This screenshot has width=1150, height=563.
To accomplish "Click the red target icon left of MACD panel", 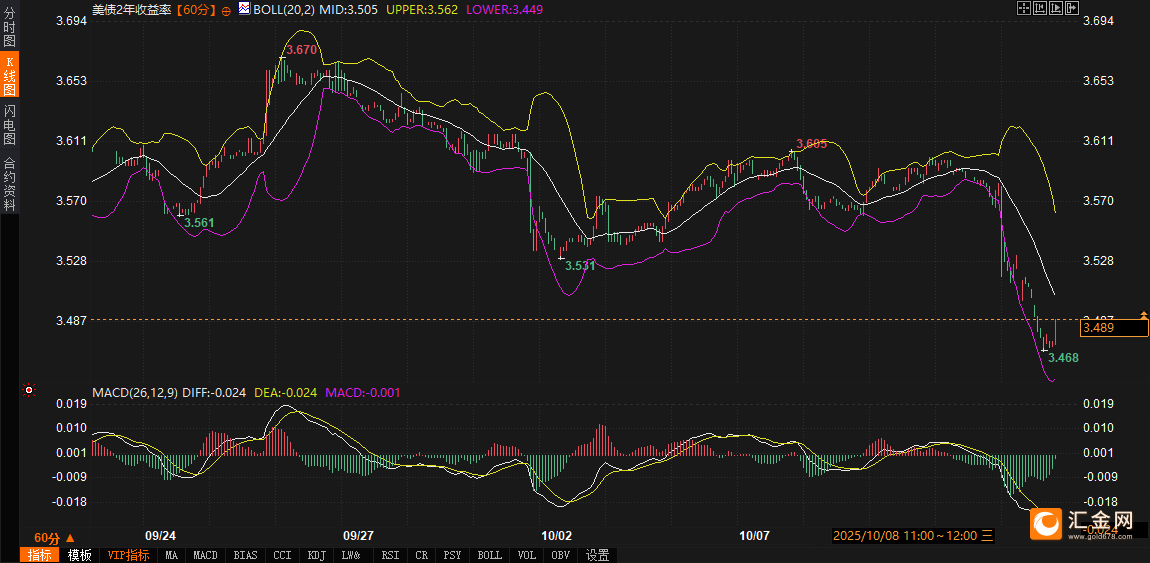I will point(29,389).
